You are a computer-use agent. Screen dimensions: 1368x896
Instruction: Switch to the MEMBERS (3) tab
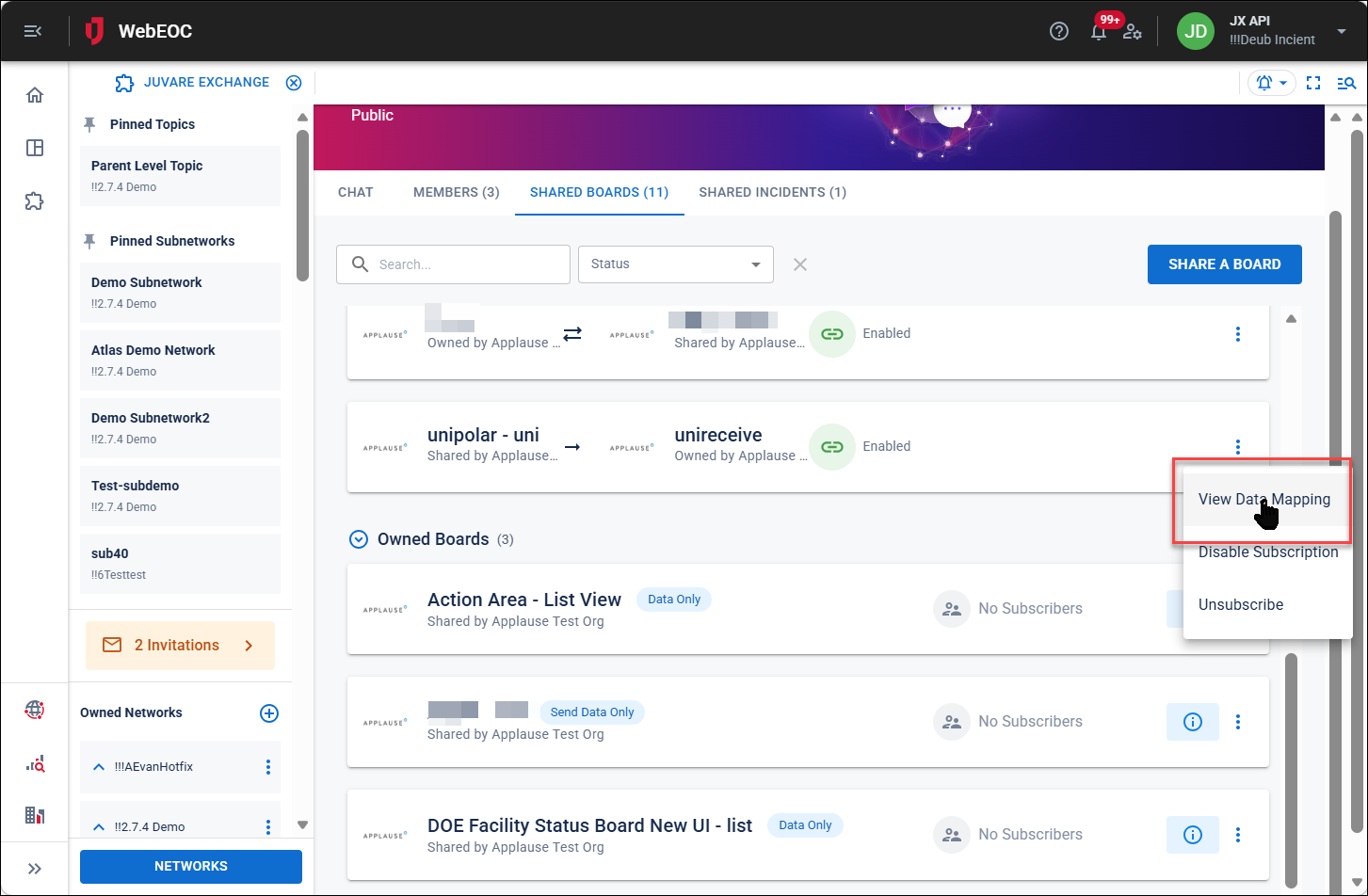point(457,192)
